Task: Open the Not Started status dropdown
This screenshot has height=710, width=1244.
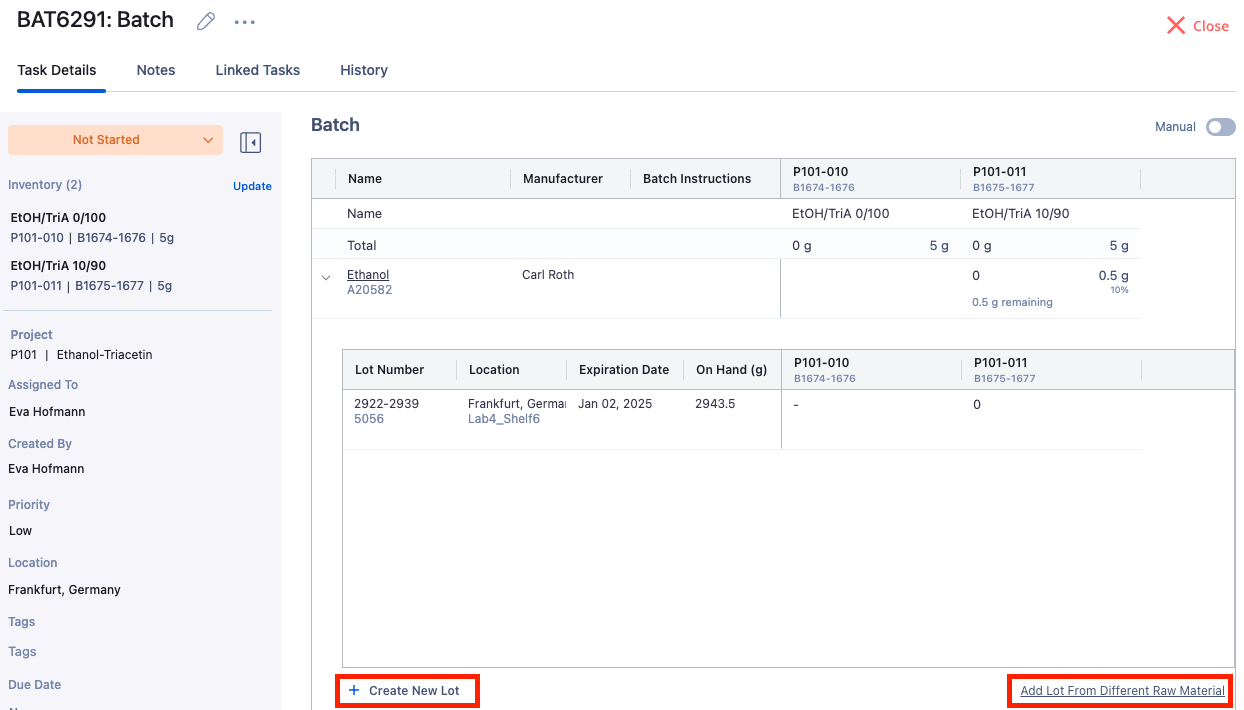Action: 115,140
